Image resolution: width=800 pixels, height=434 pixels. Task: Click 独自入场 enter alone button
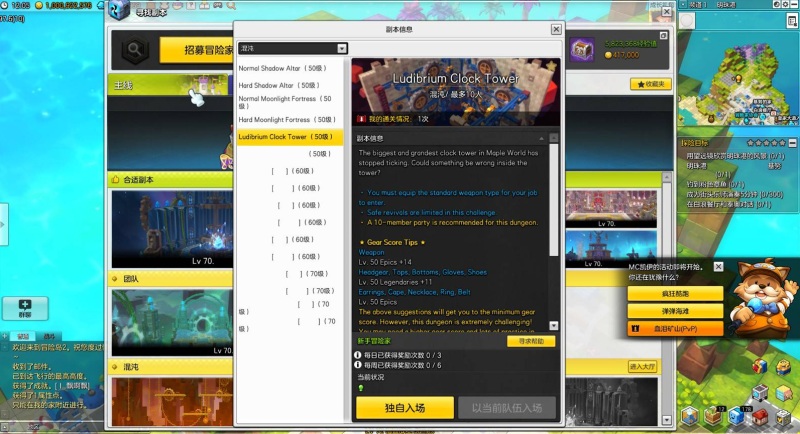click(x=405, y=408)
